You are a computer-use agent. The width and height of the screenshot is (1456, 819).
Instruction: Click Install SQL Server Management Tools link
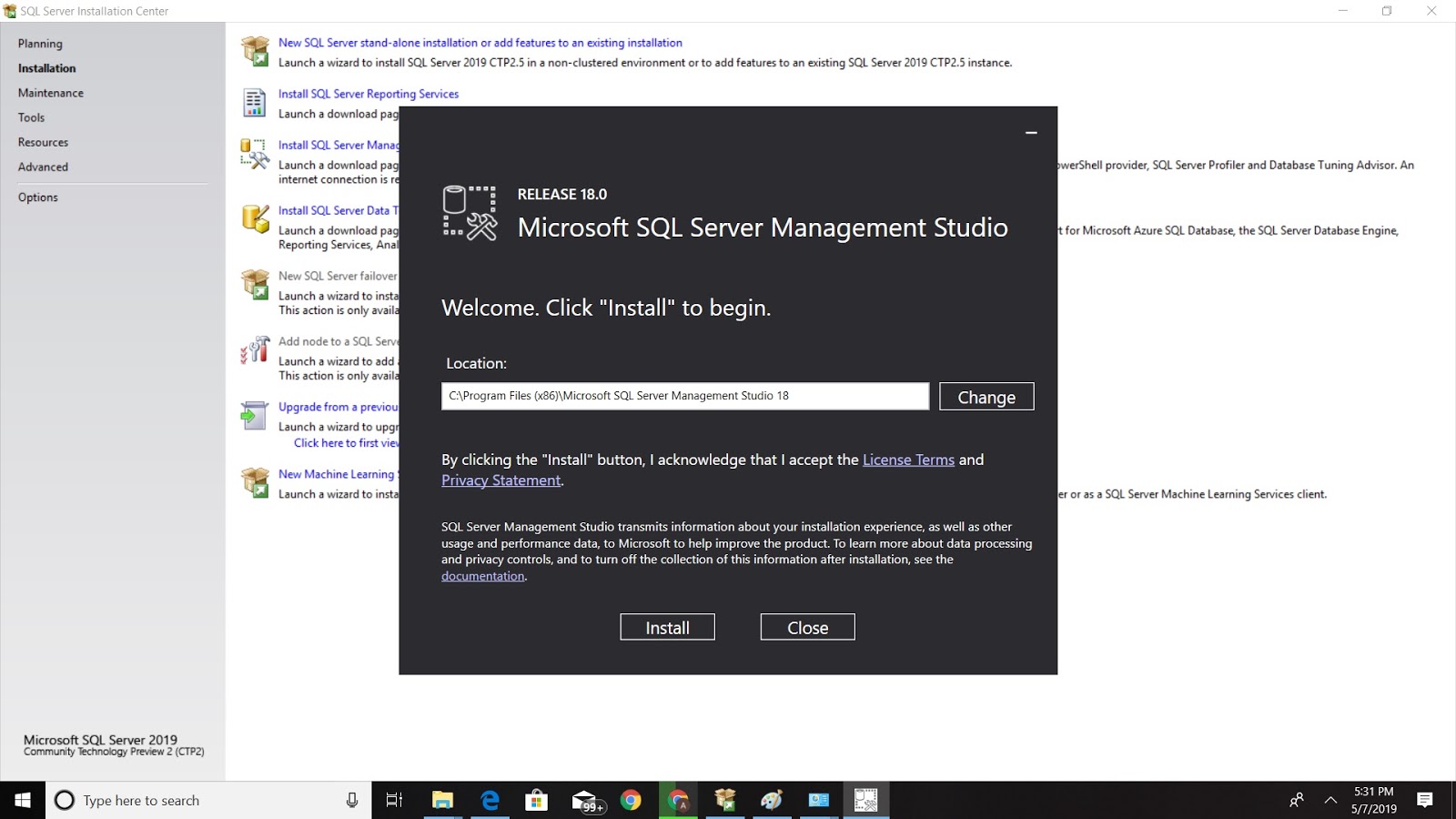339,145
